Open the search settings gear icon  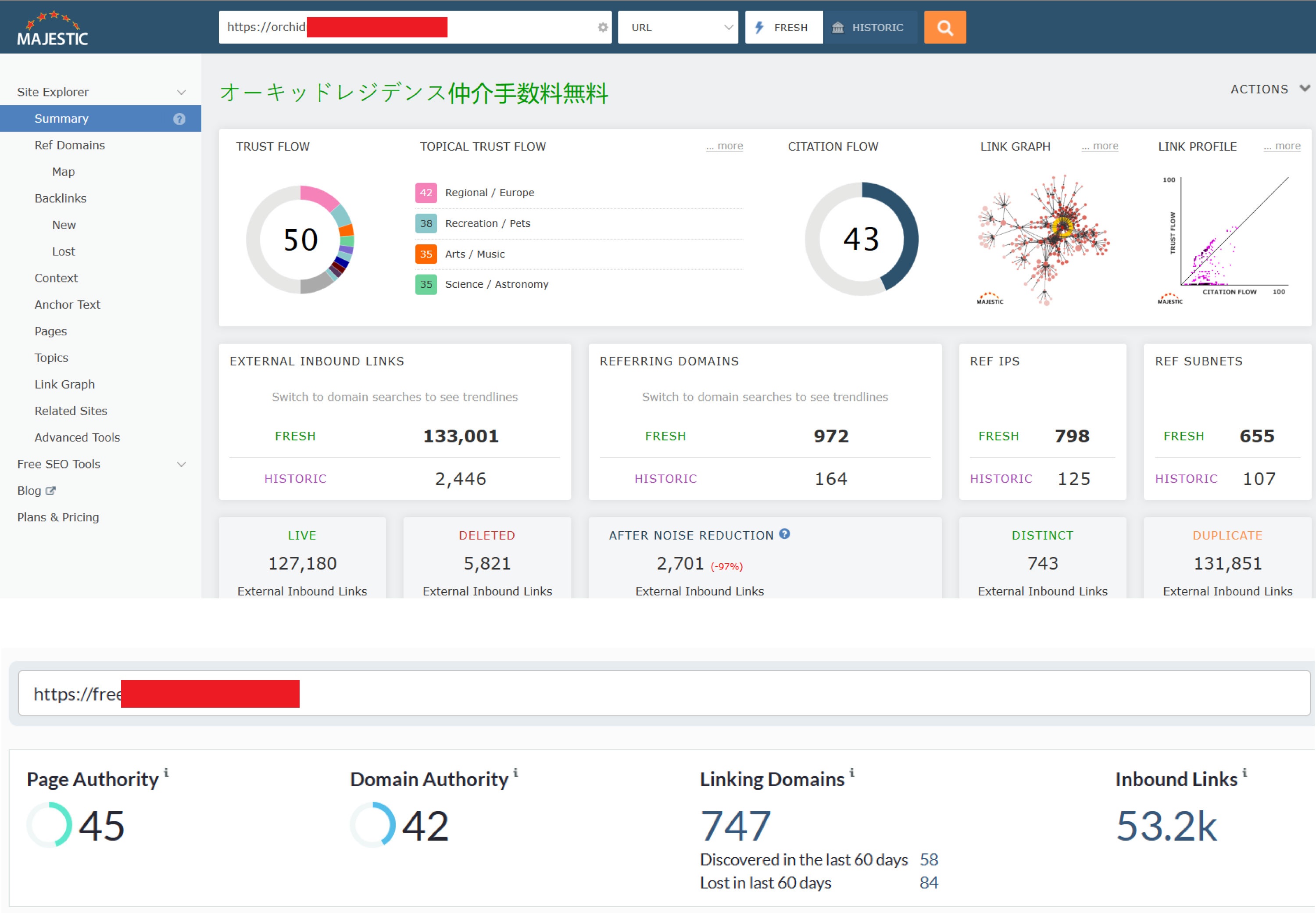point(602,27)
